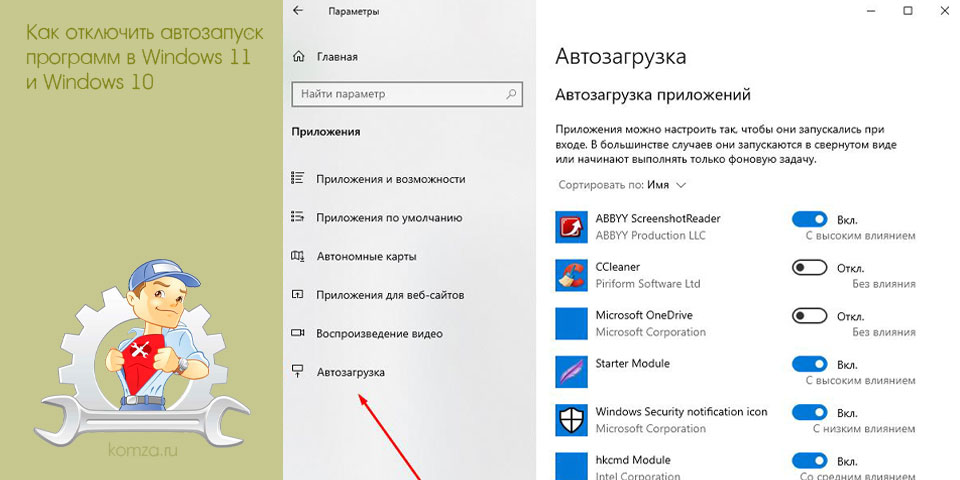Click the Автозагрузка приложений heading

click(653, 96)
